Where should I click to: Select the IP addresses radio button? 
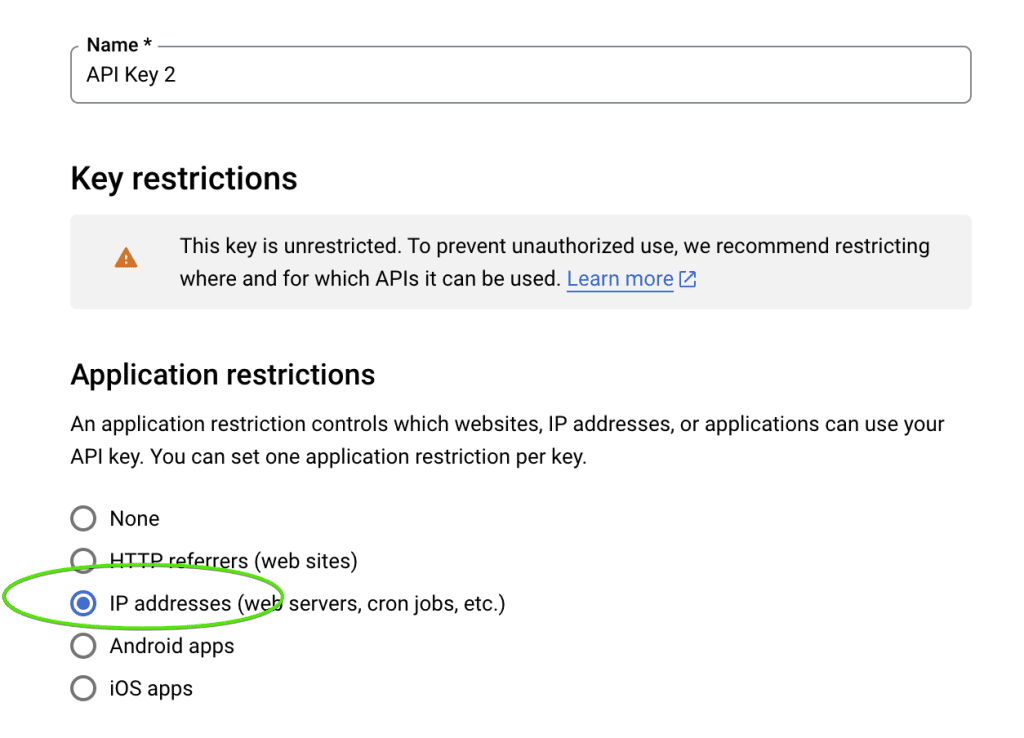click(83, 603)
